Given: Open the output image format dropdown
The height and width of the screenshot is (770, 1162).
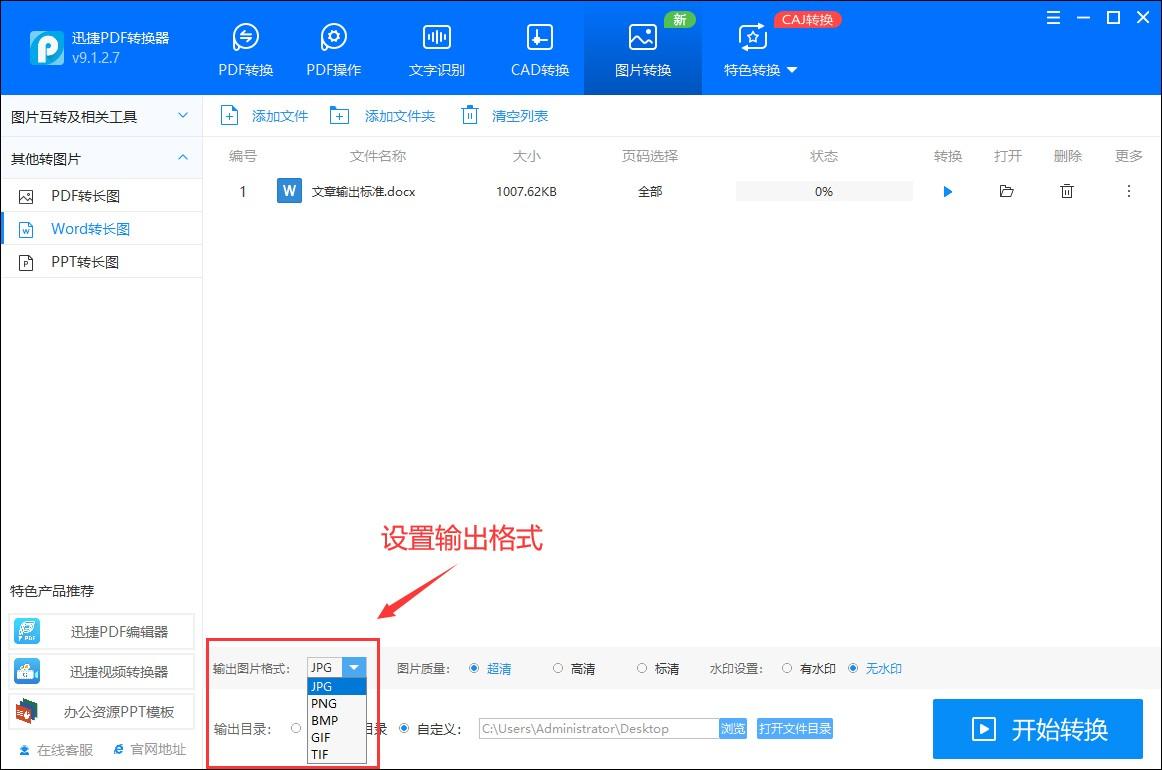Looking at the screenshot, I should click(354, 667).
